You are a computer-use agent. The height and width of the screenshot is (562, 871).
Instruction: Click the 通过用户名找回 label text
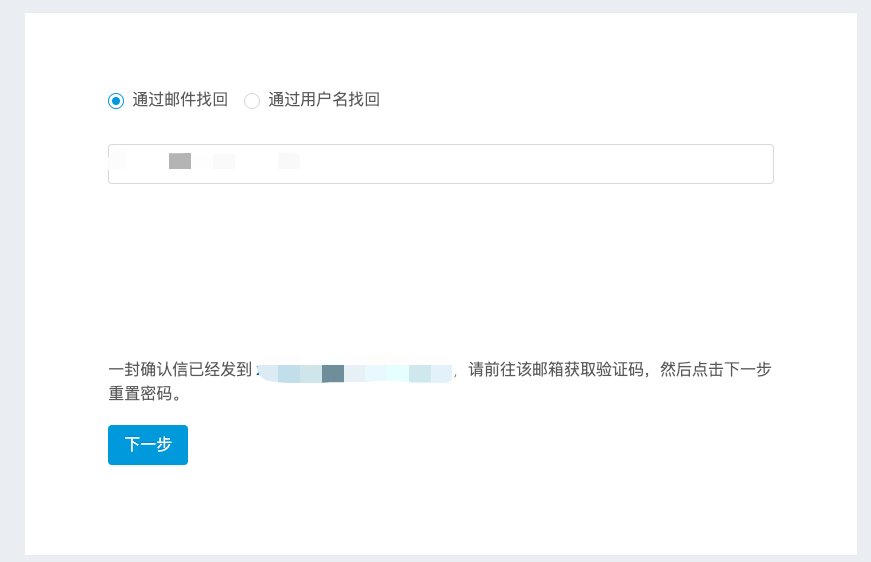[x=324, y=100]
